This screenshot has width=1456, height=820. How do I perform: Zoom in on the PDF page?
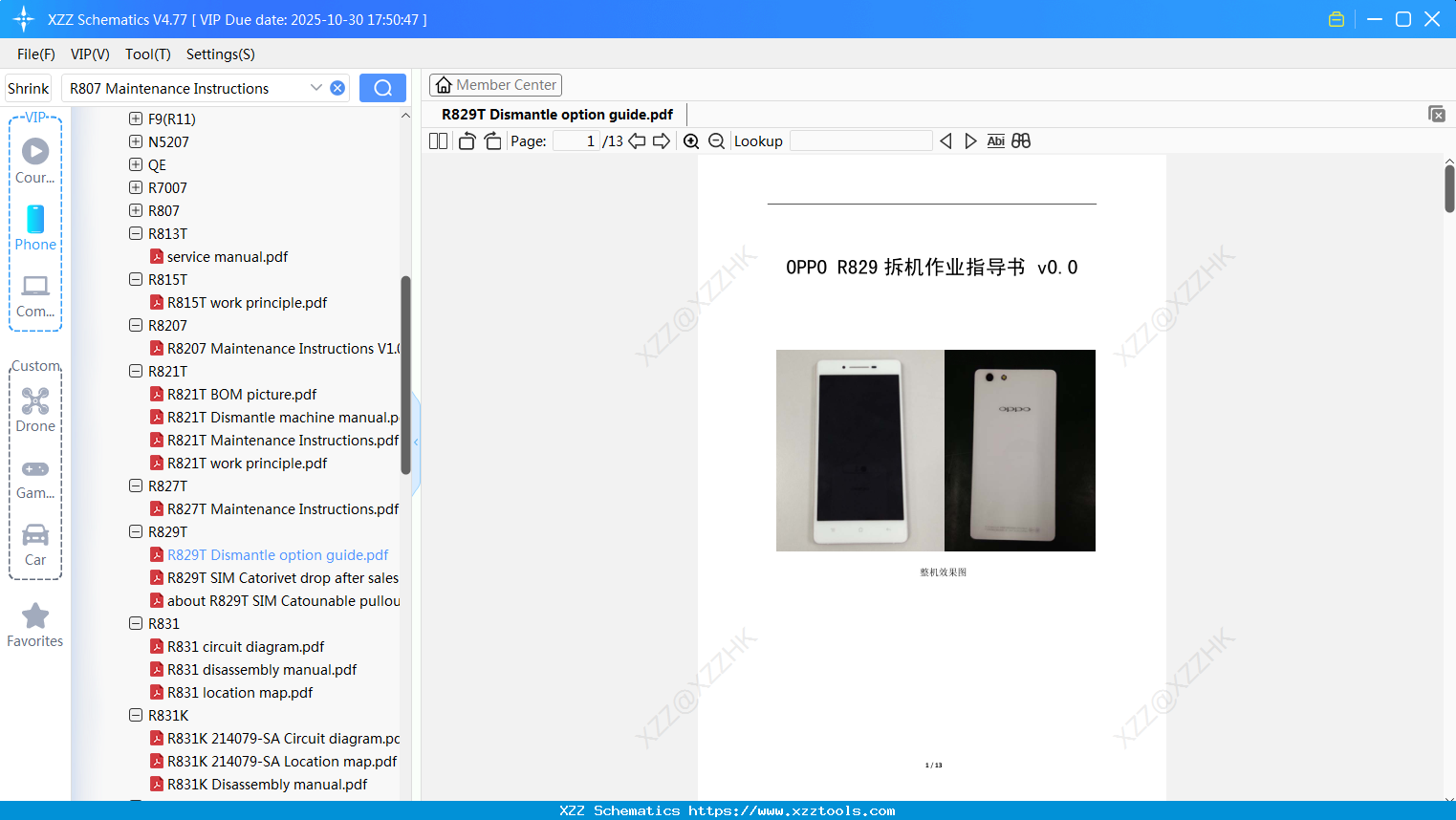point(691,140)
